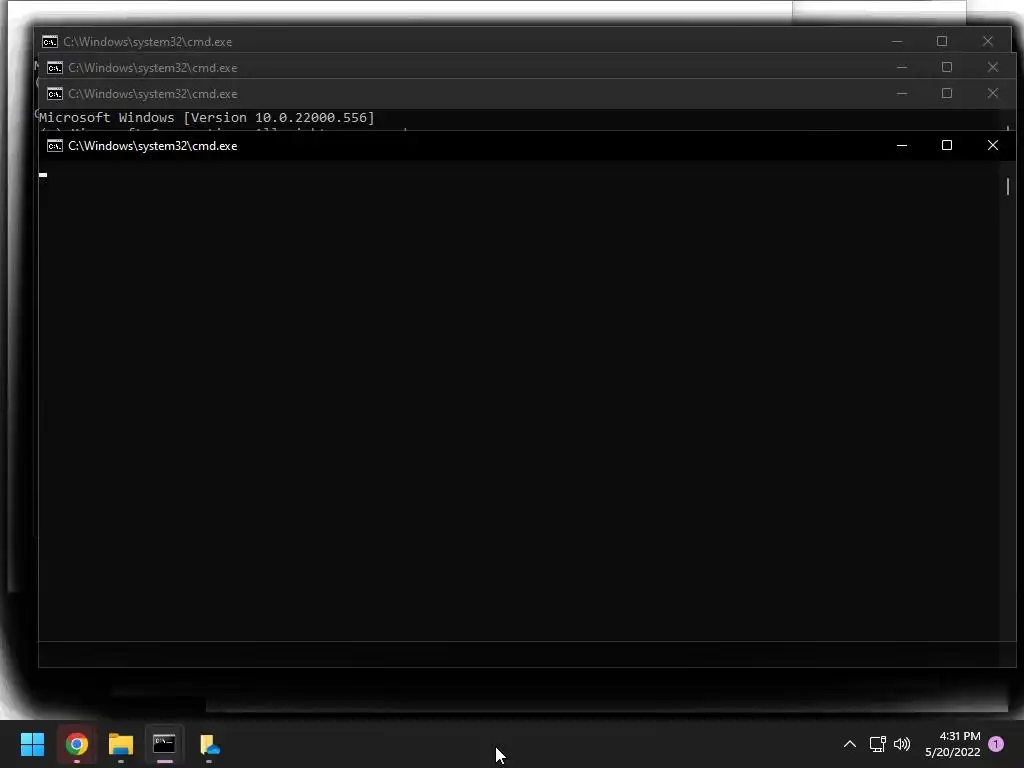
Task: Close the topmost background cmd.exe window
Action: click(x=987, y=41)
